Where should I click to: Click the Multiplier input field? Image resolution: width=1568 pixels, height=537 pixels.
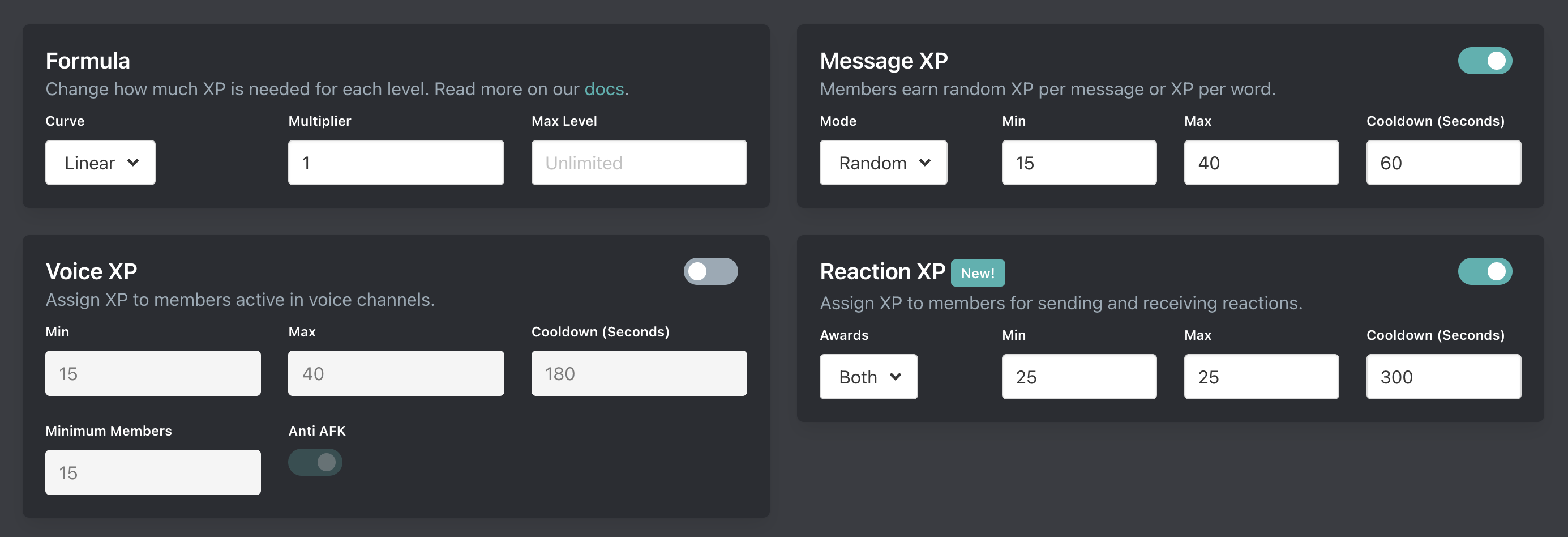[x=396, y=163]
